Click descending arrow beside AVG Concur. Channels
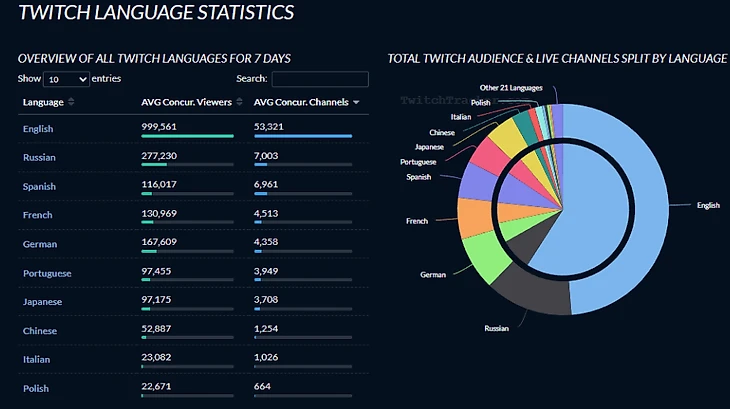Image resolution: width=730 pixels, height=409 pixels. [x=356, y=102]
